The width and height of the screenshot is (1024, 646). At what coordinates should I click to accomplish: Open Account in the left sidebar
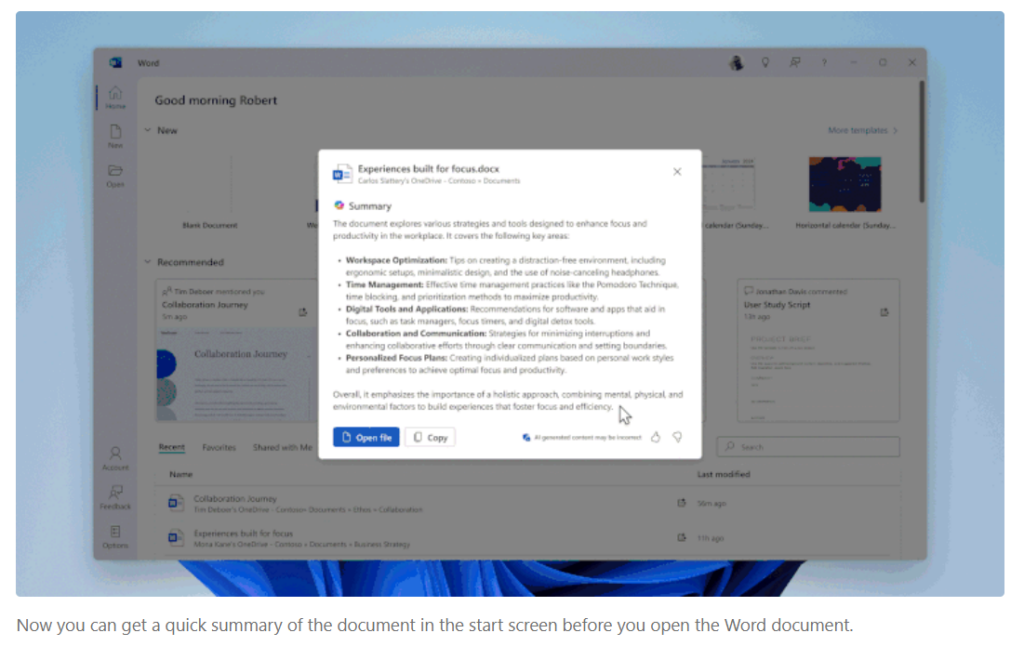[116, 459]
